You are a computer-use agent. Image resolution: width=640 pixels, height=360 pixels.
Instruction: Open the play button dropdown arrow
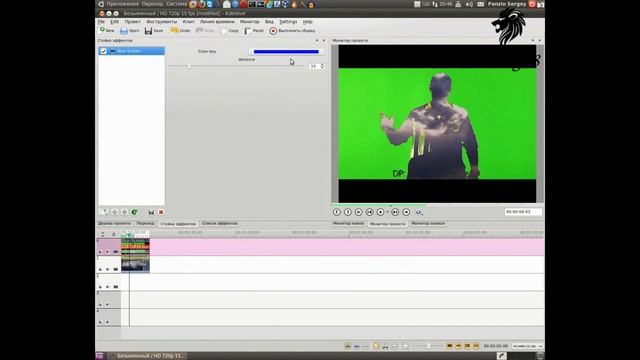pyautogui.click(x=387, y=212)
